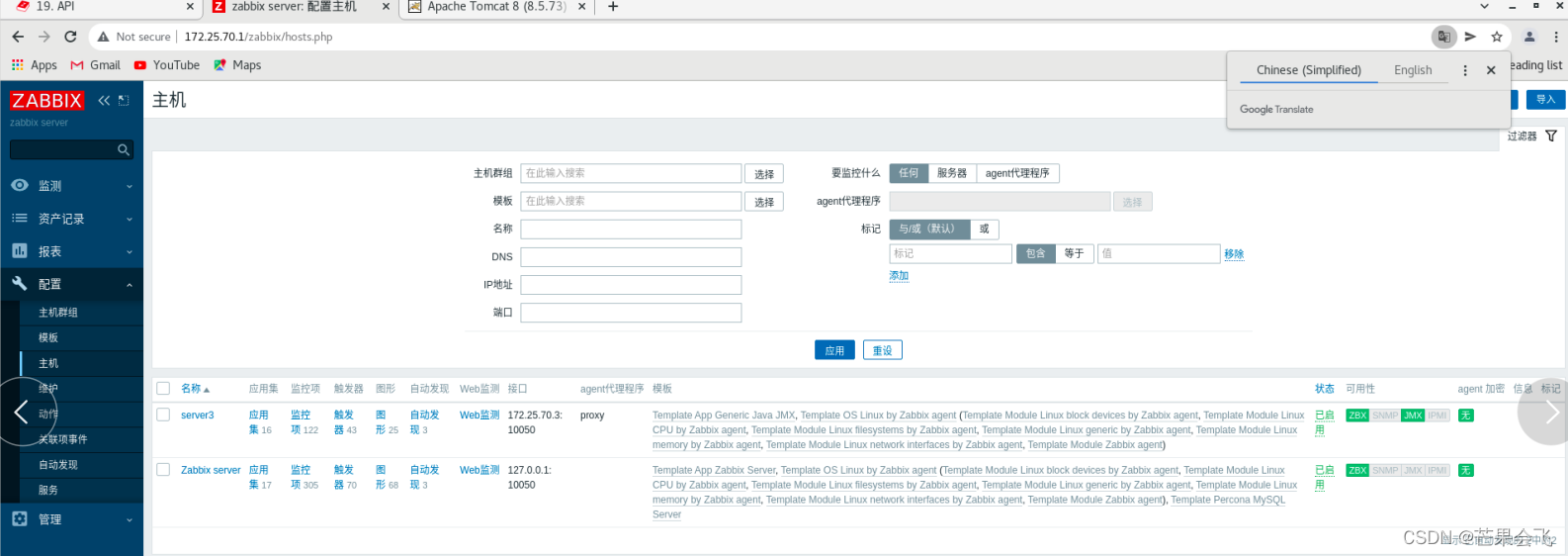1568x556 pixels.
Task: Open the Zabbix server host link
Action: coord(211,470)
